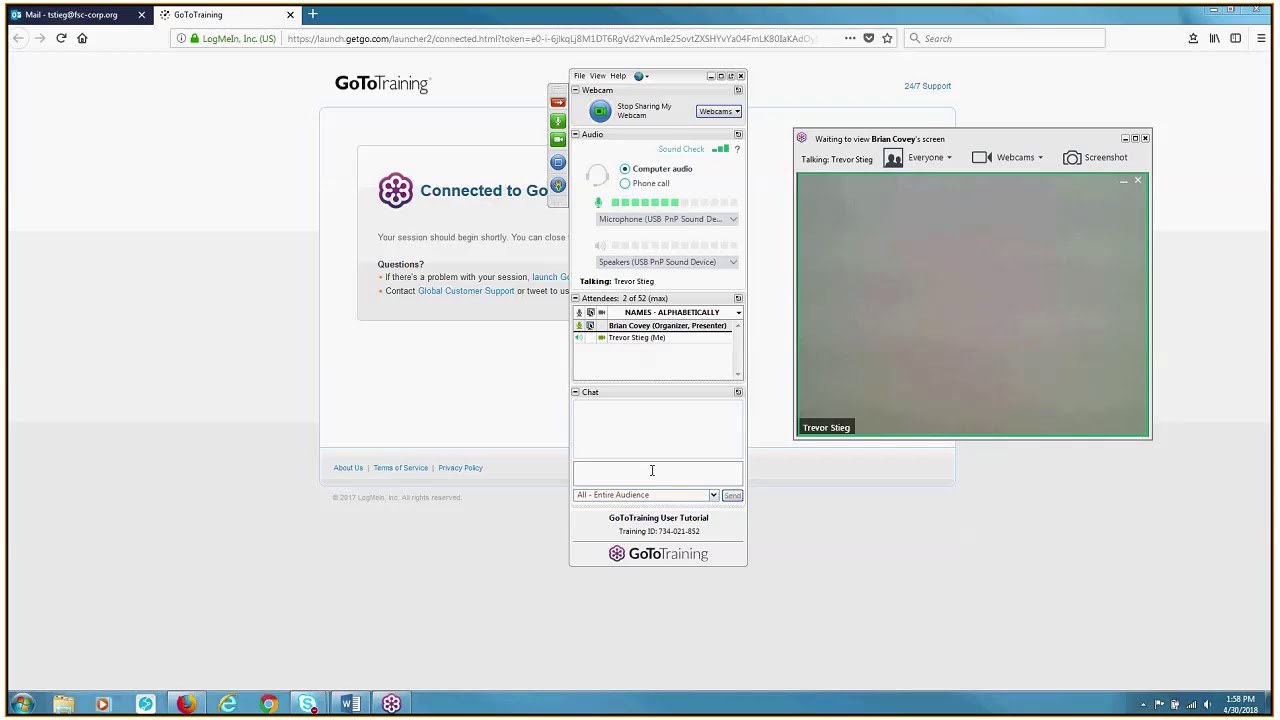Select Computer audio radio option
This screenshot has height=720, width=1280.
pyautogui.click(x=625, y=169)
